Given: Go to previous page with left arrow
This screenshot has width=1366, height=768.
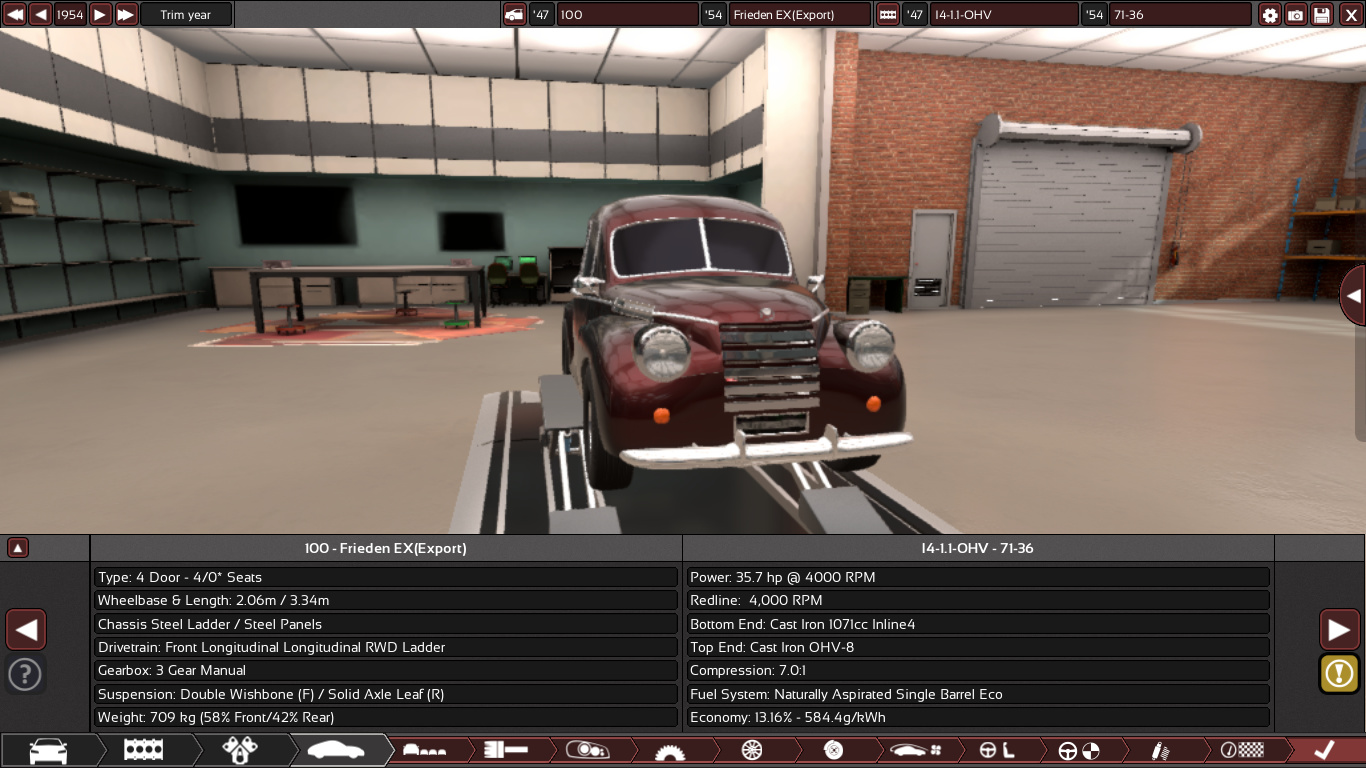Looking at the screenshot, I should (26, 630).
